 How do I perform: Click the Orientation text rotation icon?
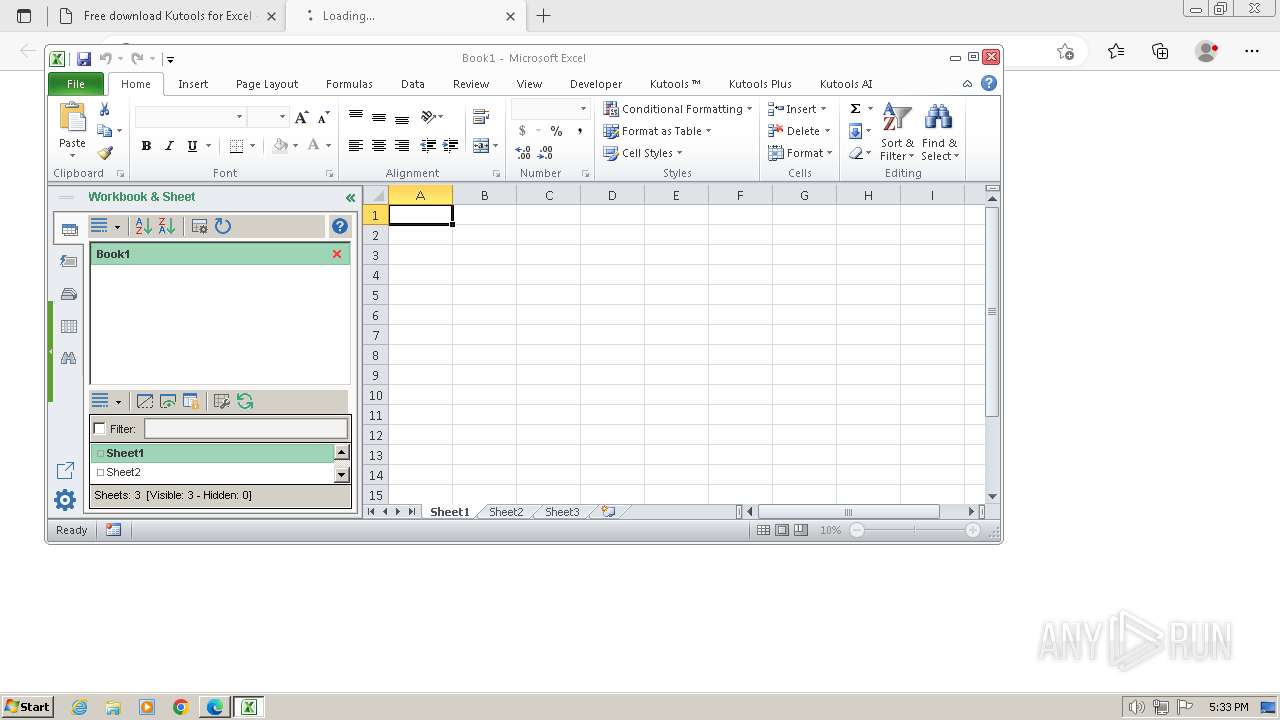point(428,117)
